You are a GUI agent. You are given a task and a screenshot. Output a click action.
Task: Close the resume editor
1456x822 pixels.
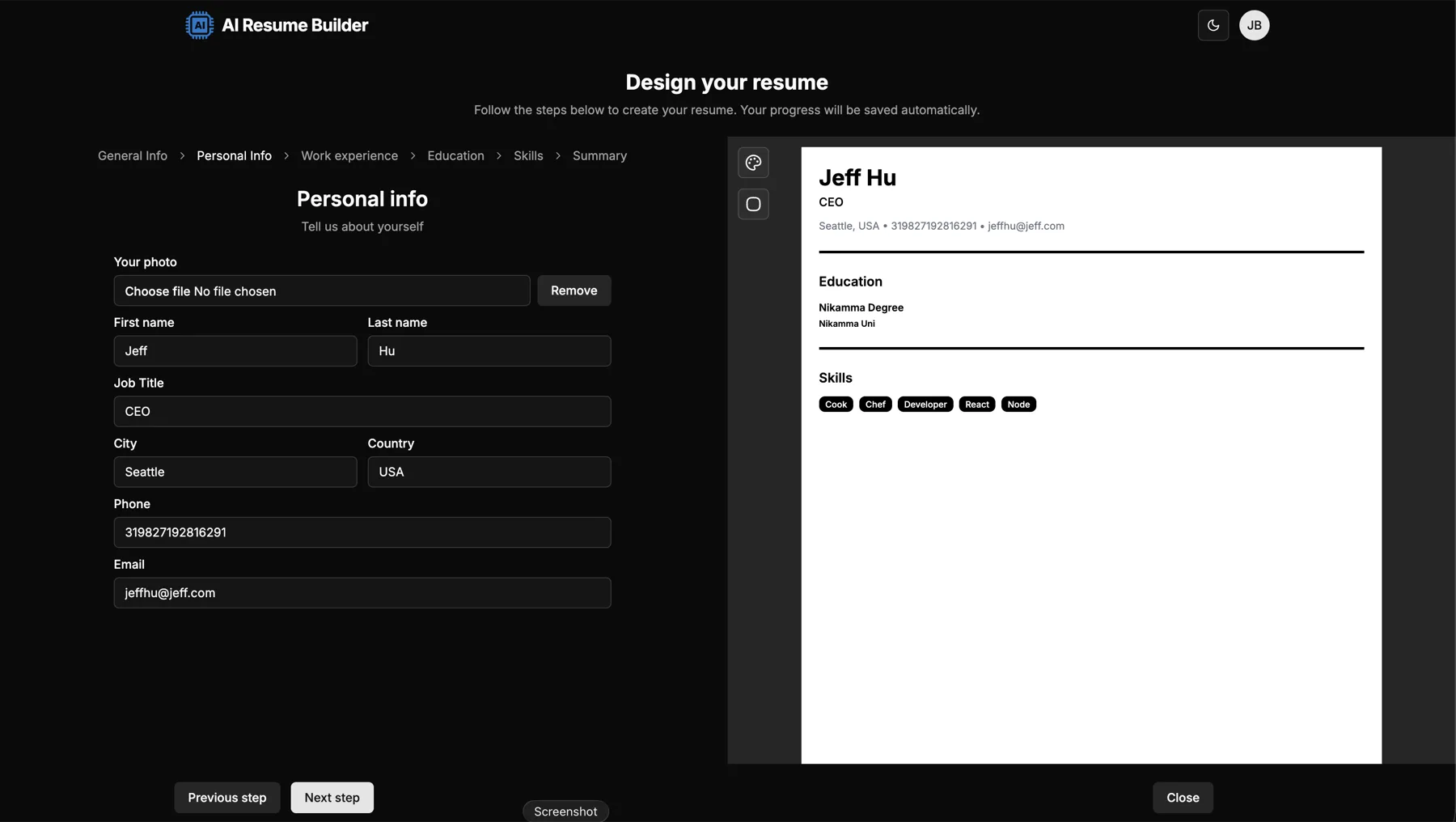point(1183,798)
